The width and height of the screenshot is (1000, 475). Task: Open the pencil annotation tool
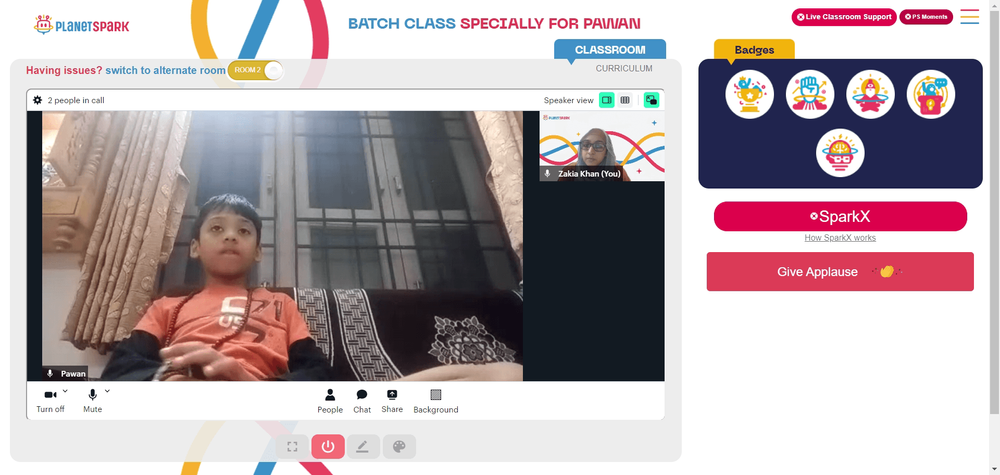(x=364, y=447)
